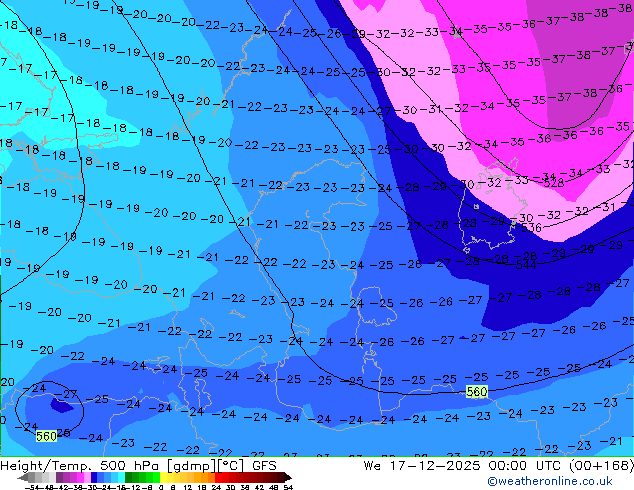Select the "(00+168)" forecast hour text
Viewport: 634px width, 490px height.
[x=602, y=466]
